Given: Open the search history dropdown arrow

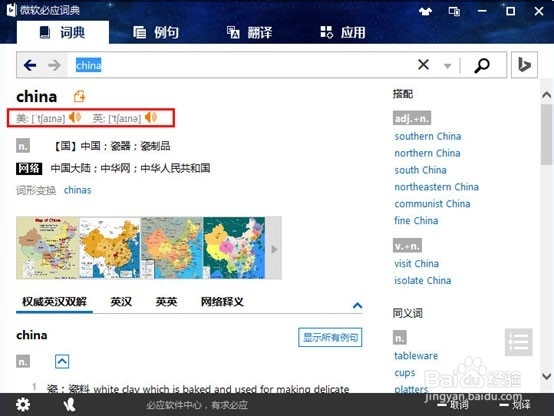Looking at the screenshot, I should click(447, 66).
